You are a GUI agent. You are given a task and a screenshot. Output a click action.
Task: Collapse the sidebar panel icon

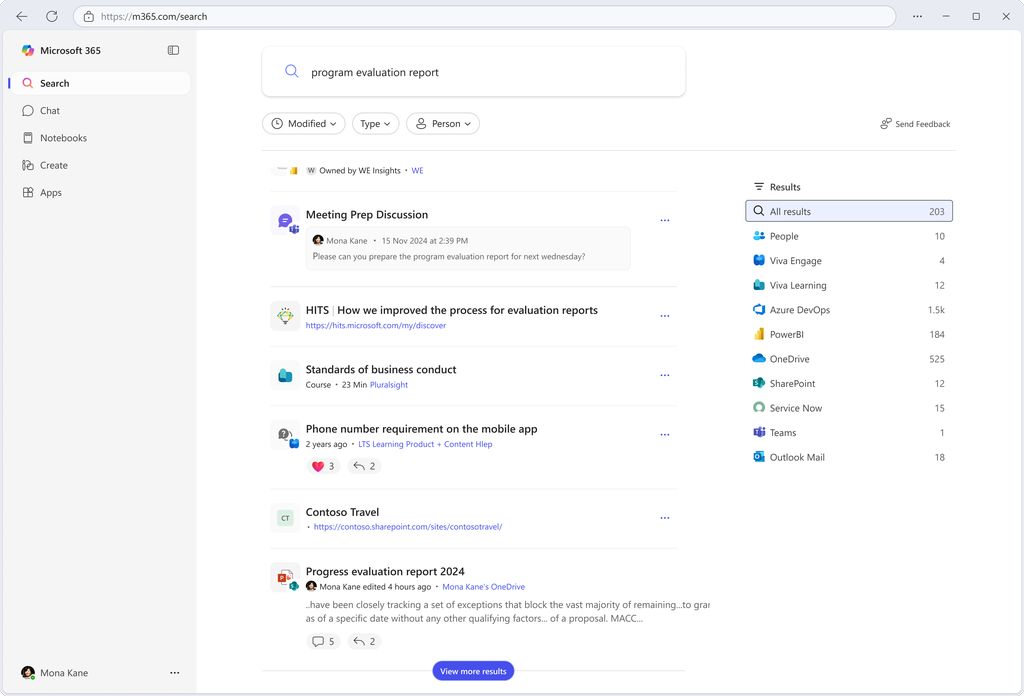coord(173,50)
